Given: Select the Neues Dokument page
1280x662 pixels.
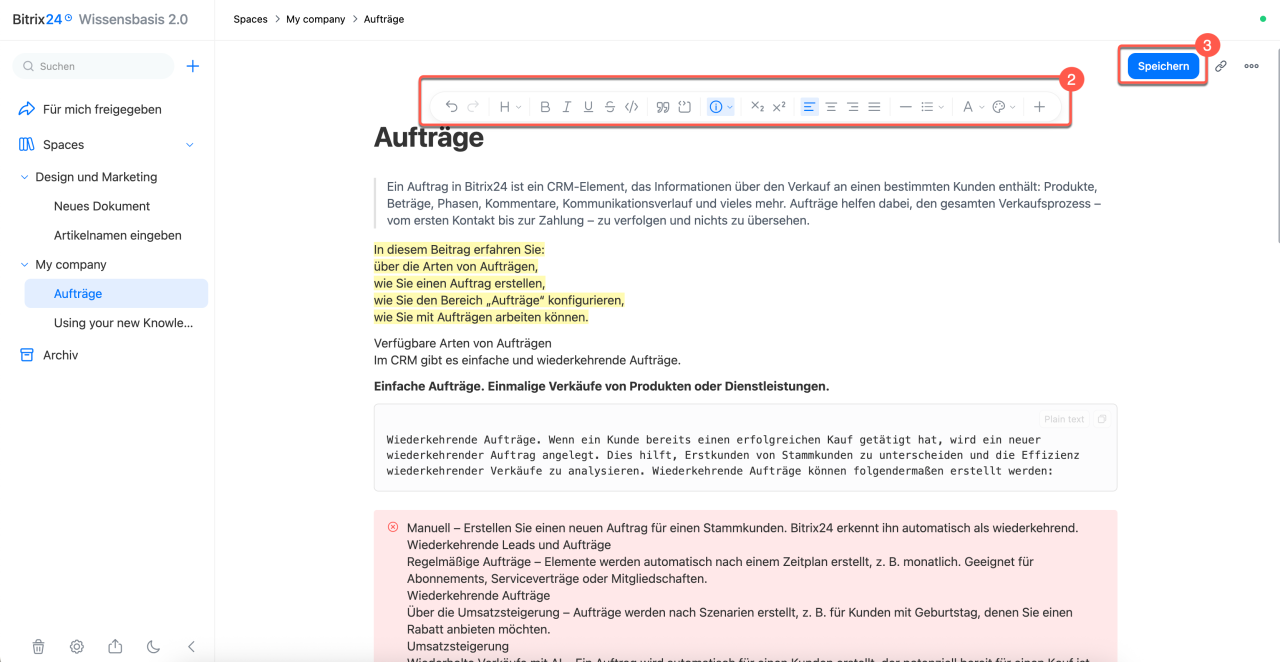Looking at the screenshot, I should [x=102, y=206].
